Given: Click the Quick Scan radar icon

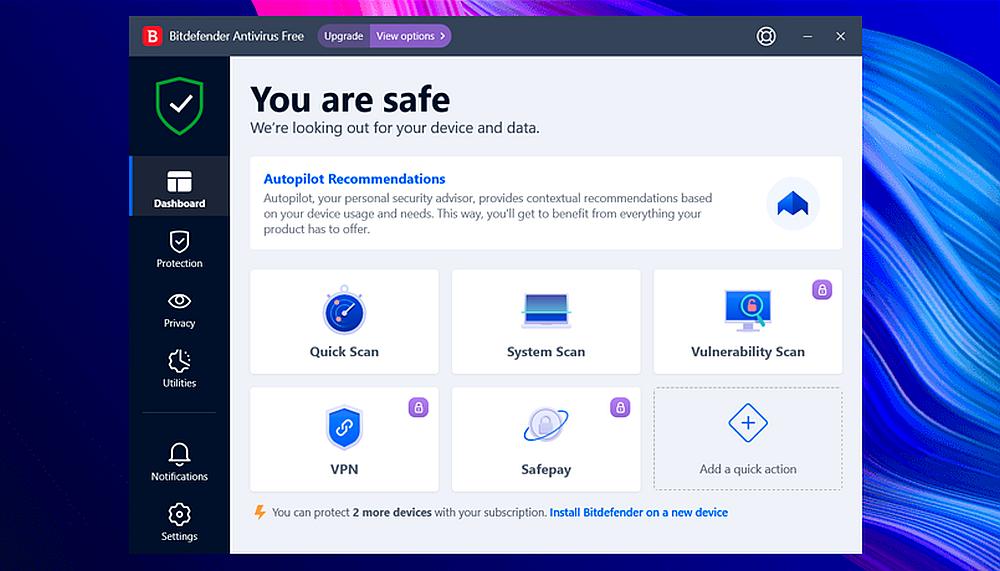Looking at the screenshot, I should (344, 310).
